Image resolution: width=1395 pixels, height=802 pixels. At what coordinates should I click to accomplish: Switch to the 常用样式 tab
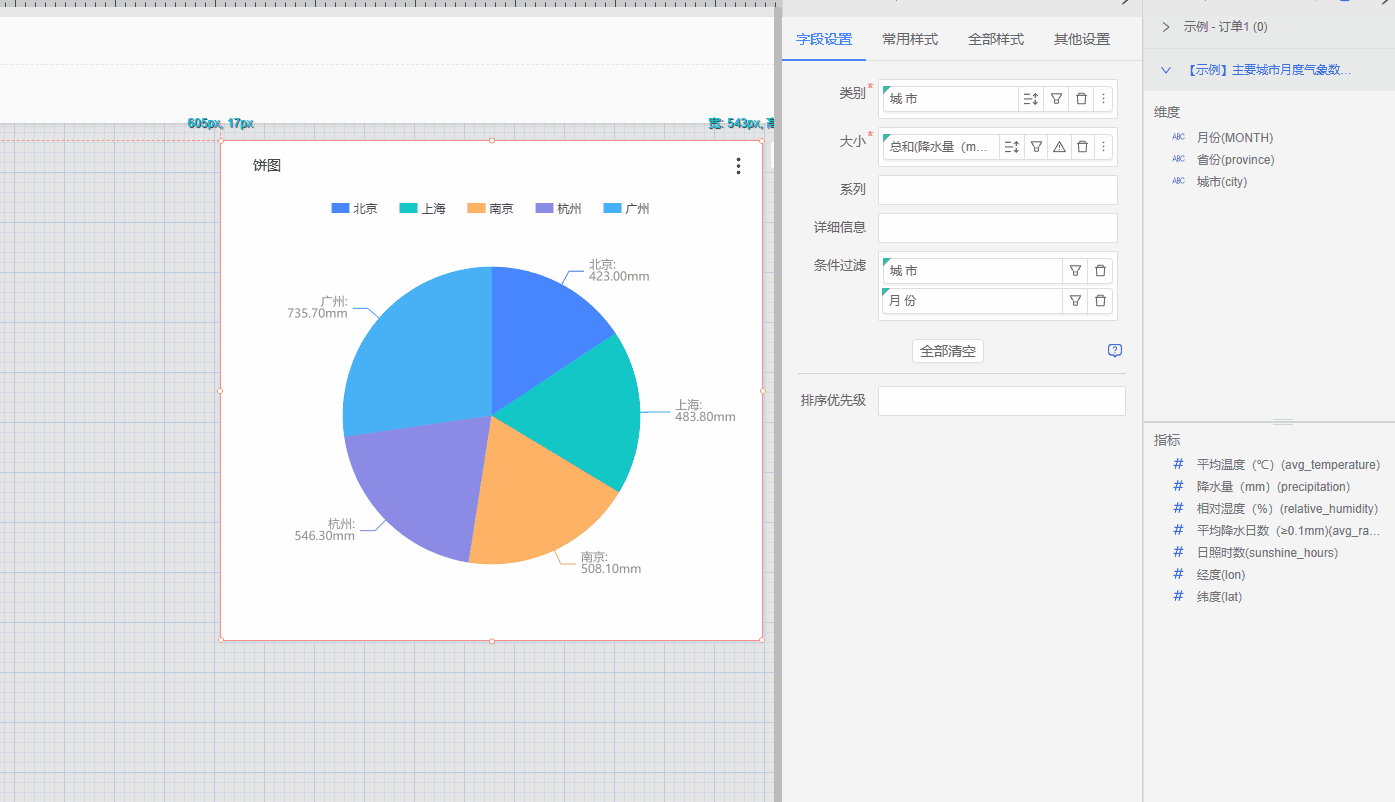coord(909,40)
